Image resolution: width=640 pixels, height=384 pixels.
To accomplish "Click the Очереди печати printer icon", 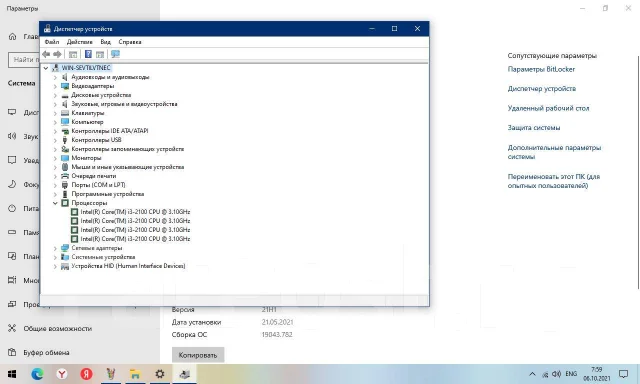I will [x=64, y=176].
